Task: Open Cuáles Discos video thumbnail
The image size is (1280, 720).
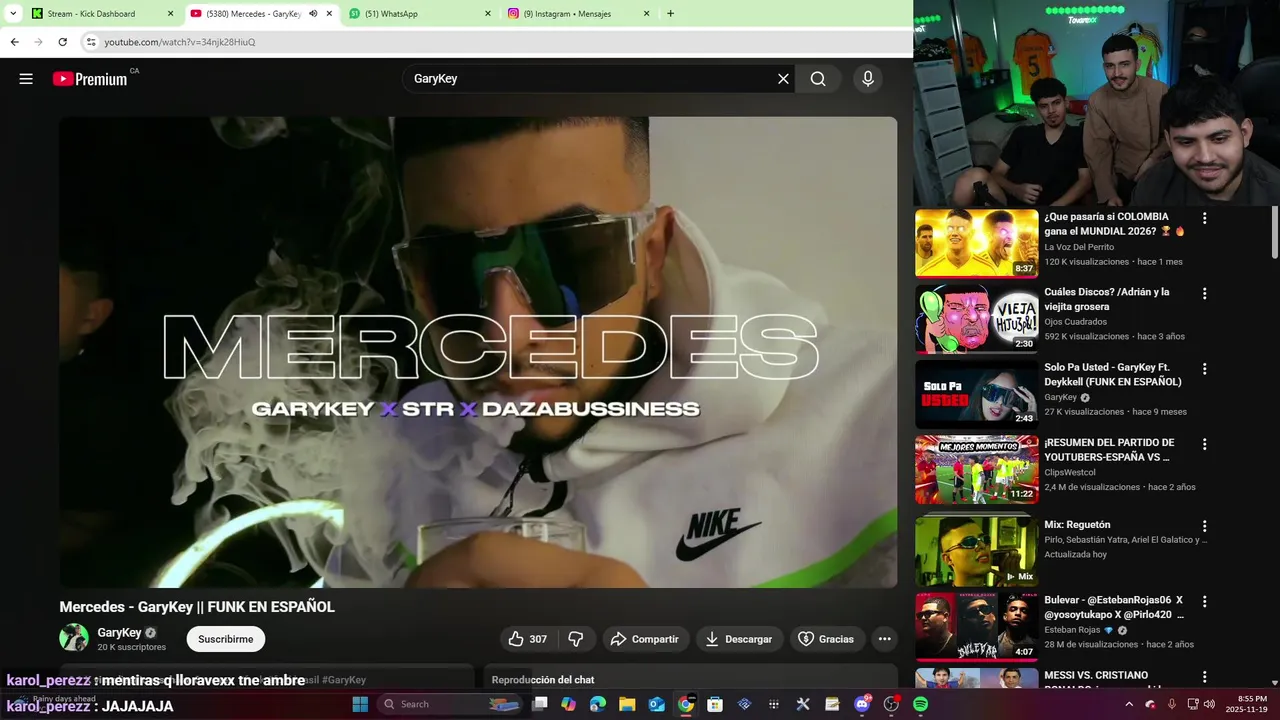Action: [977, 319]
